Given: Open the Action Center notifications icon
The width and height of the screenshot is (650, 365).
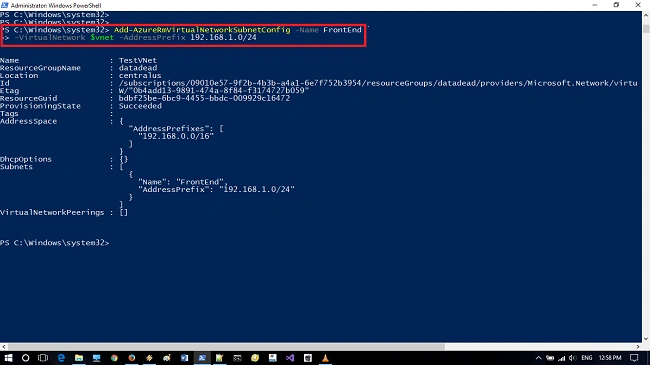Looking at the screenshot, I should tap(634, 358).
